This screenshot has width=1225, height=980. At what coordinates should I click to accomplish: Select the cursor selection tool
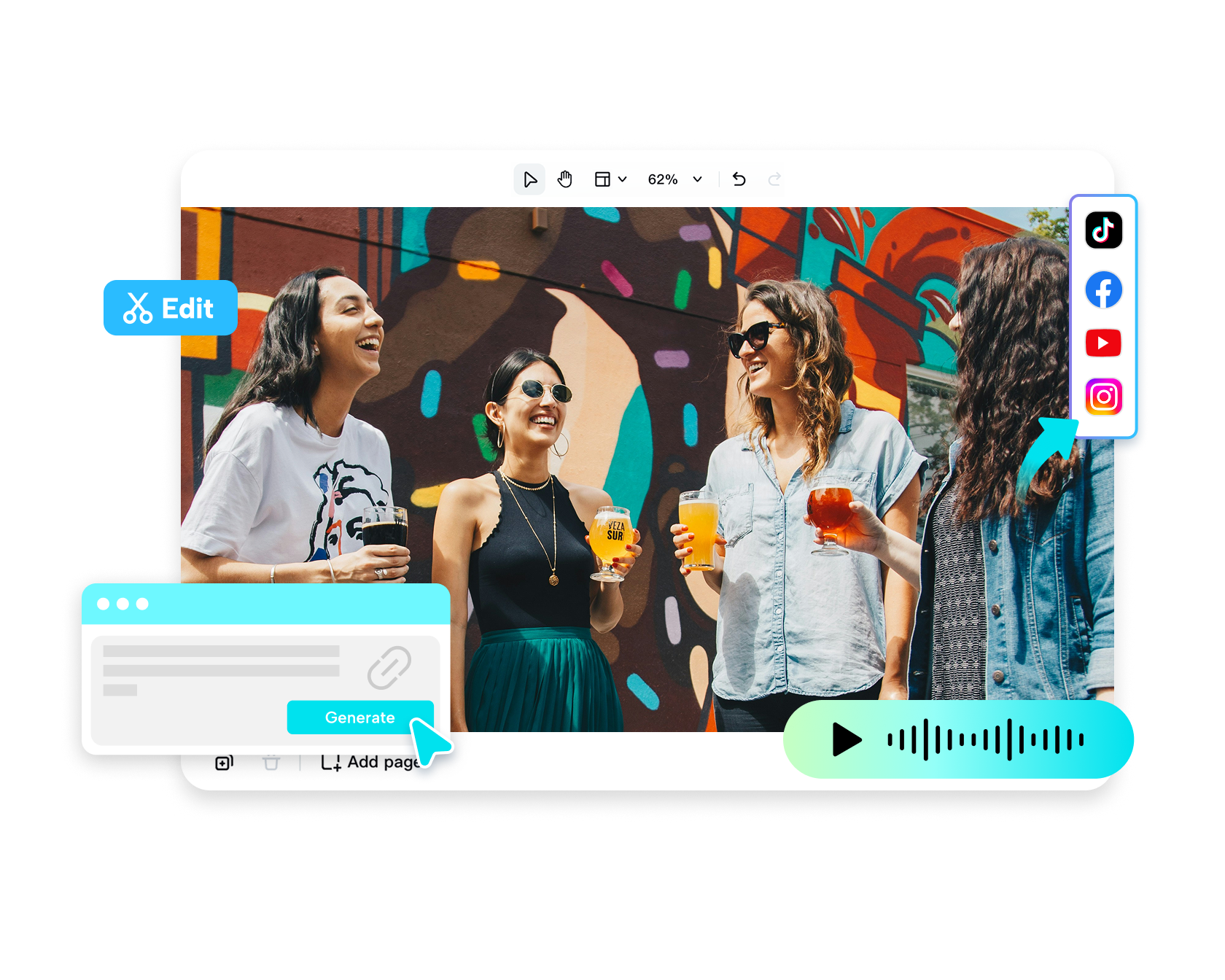click(529, 179)
